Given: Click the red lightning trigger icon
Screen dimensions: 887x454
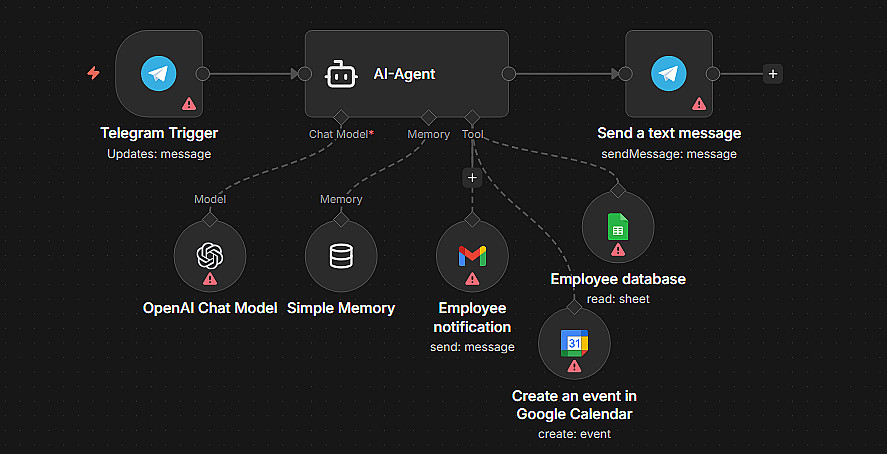Looking at the screenshot, I should pyautogui.click(x=93, y=73).
